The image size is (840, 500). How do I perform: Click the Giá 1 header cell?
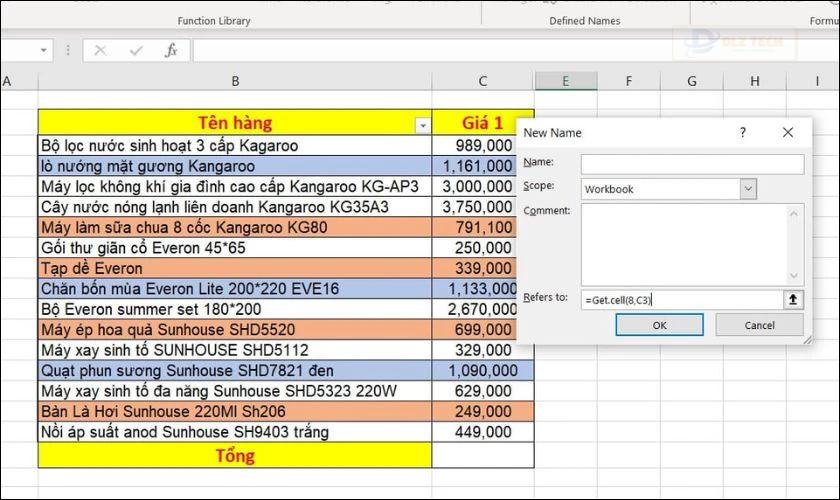coord(483,122)
